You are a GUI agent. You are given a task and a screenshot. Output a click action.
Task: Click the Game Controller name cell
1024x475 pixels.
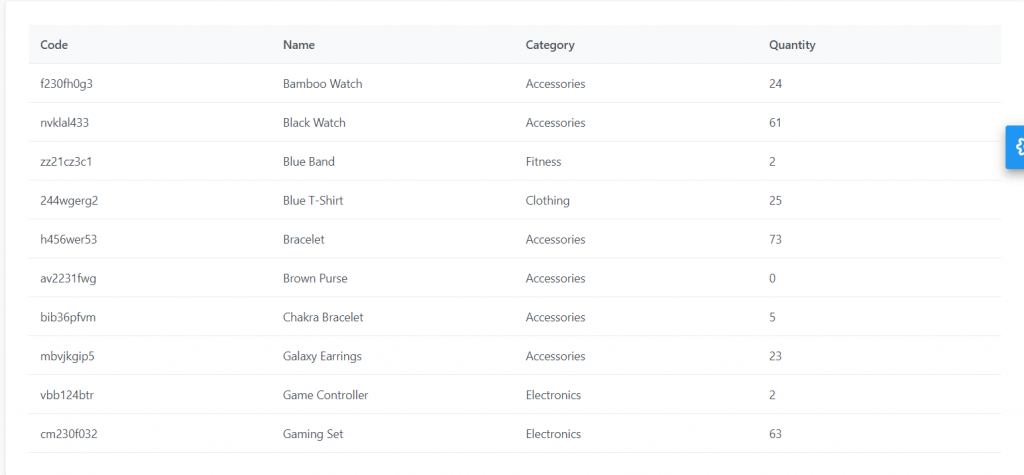(326, 395)
